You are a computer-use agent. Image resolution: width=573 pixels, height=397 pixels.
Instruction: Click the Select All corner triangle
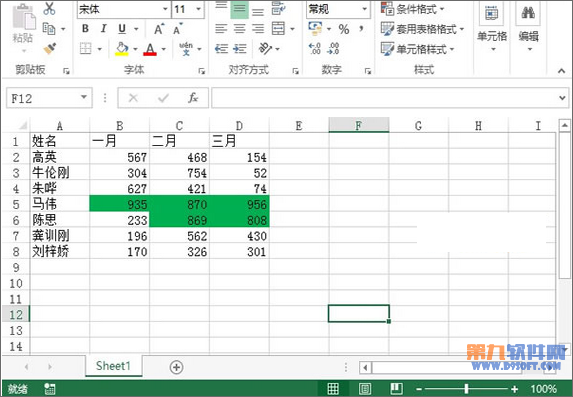pyautogui.click(x=23, y=126)
